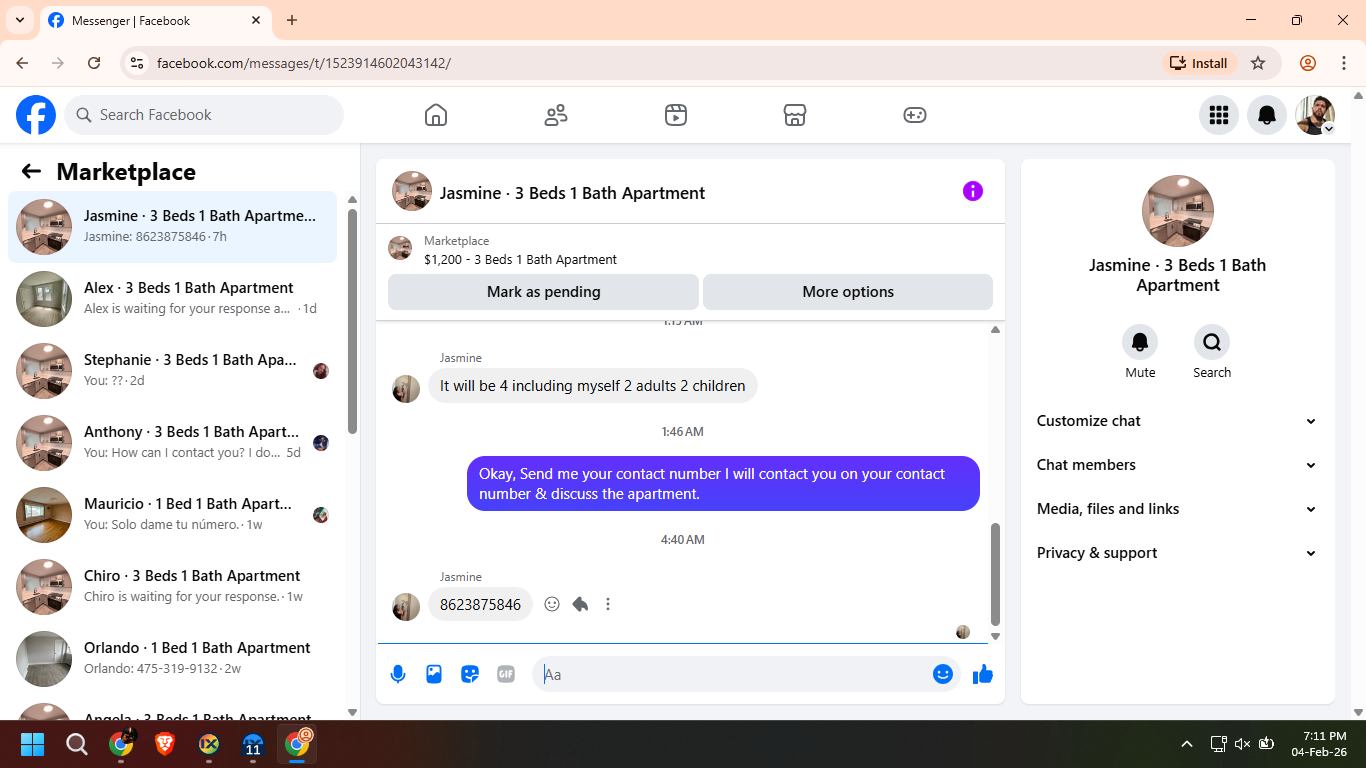Show hidden system tray icons

tap(1187, 744)
